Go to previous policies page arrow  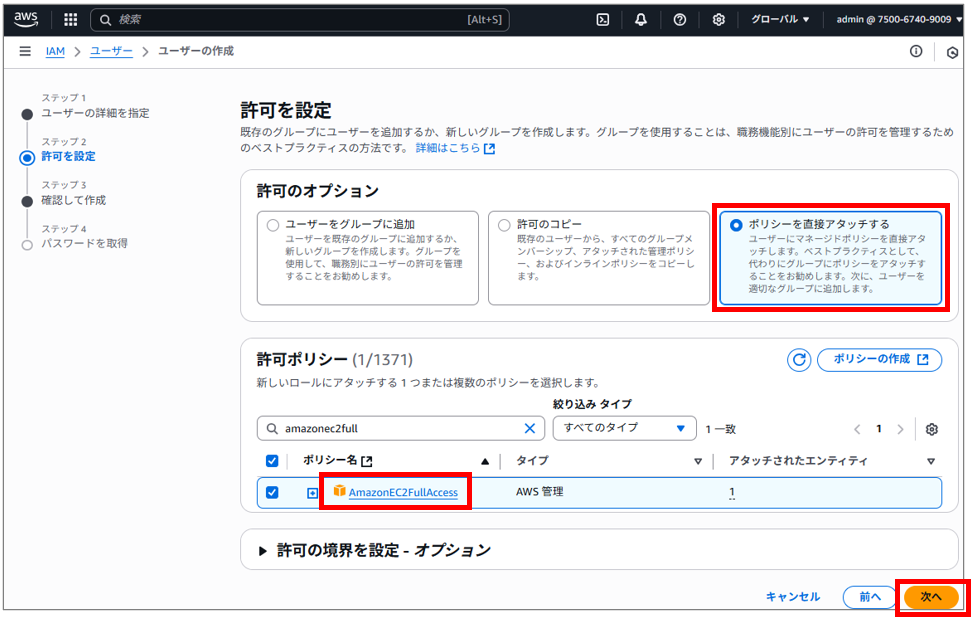point(857,429)
